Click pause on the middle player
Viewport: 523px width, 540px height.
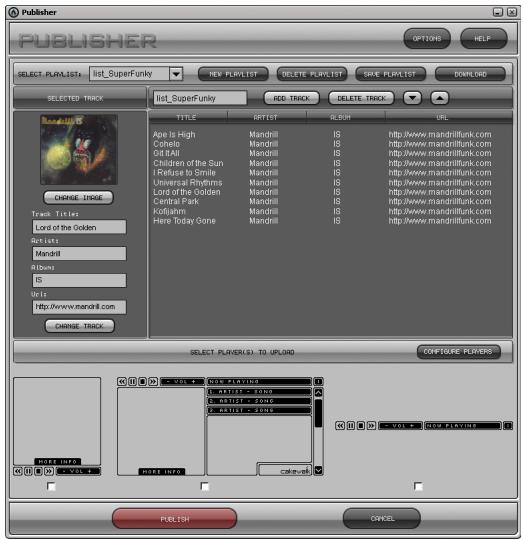coord(132,382)
